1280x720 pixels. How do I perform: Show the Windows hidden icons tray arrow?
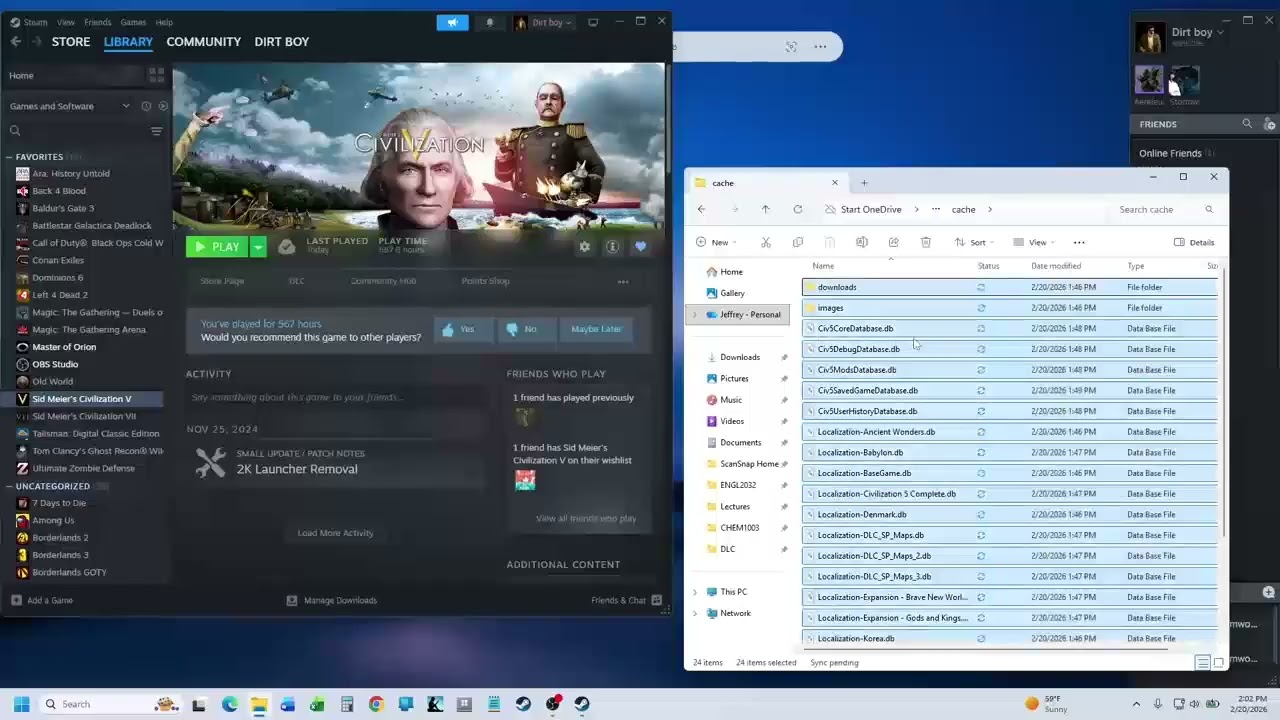(1136, 704)
